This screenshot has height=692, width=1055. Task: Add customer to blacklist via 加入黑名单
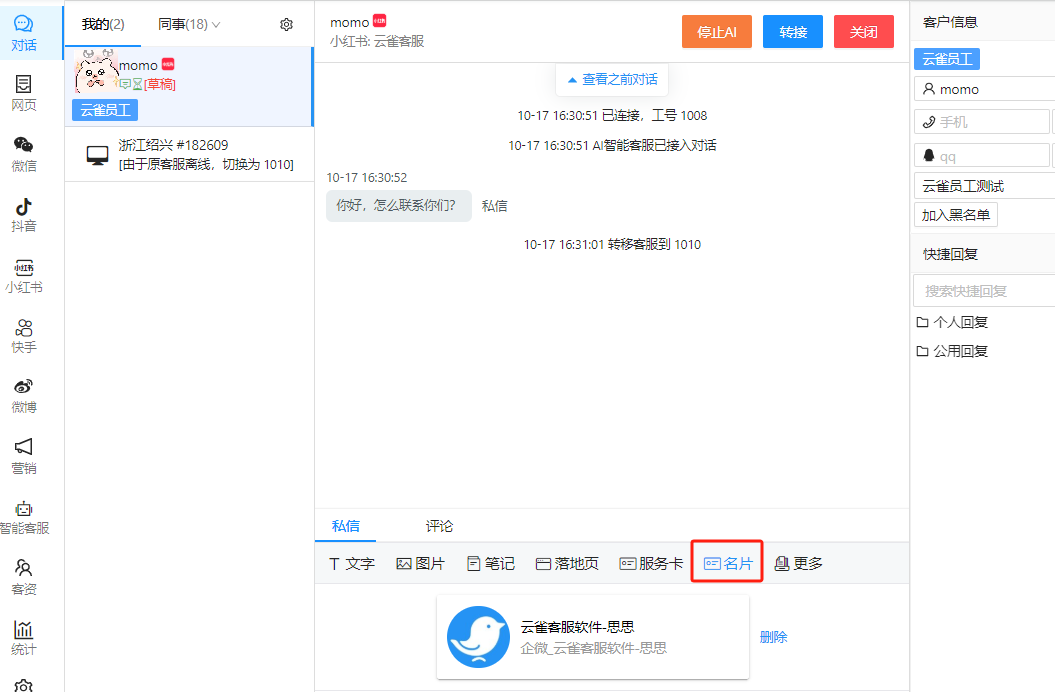(x=955, y=215)
